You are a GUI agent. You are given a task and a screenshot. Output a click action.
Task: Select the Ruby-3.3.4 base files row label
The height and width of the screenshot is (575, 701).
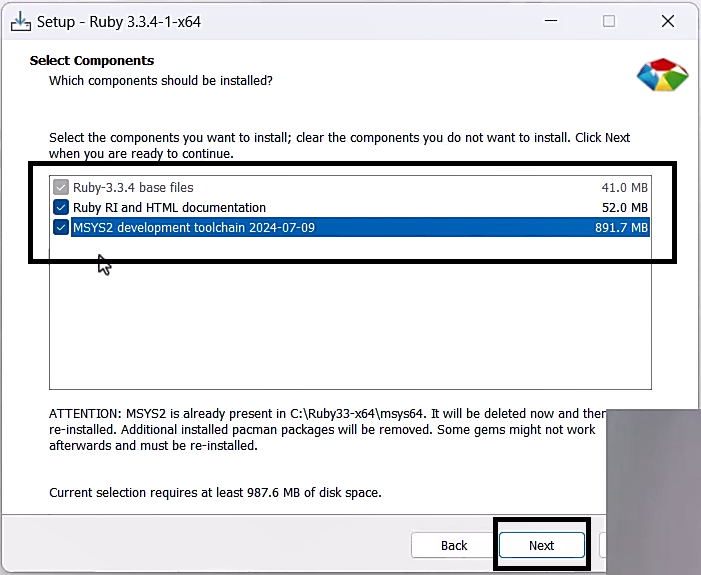click(133, 187)
